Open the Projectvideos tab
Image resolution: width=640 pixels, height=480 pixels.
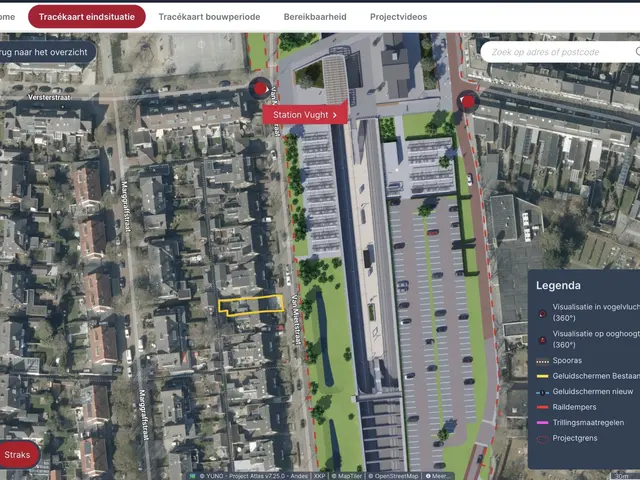pyautogui.click(x=398, y=17)
